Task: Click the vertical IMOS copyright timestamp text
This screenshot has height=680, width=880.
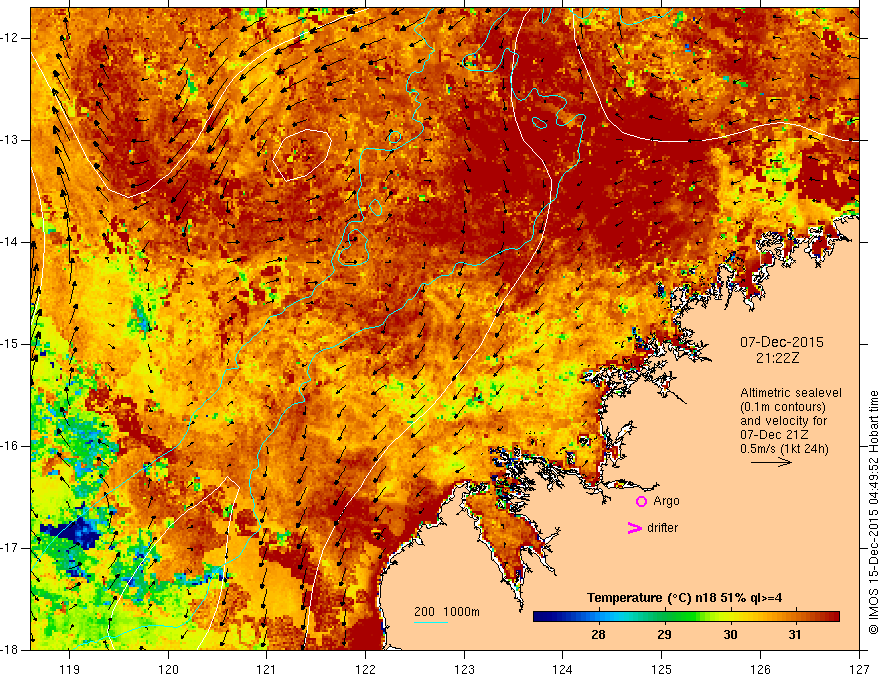Action: pos(873,512)
